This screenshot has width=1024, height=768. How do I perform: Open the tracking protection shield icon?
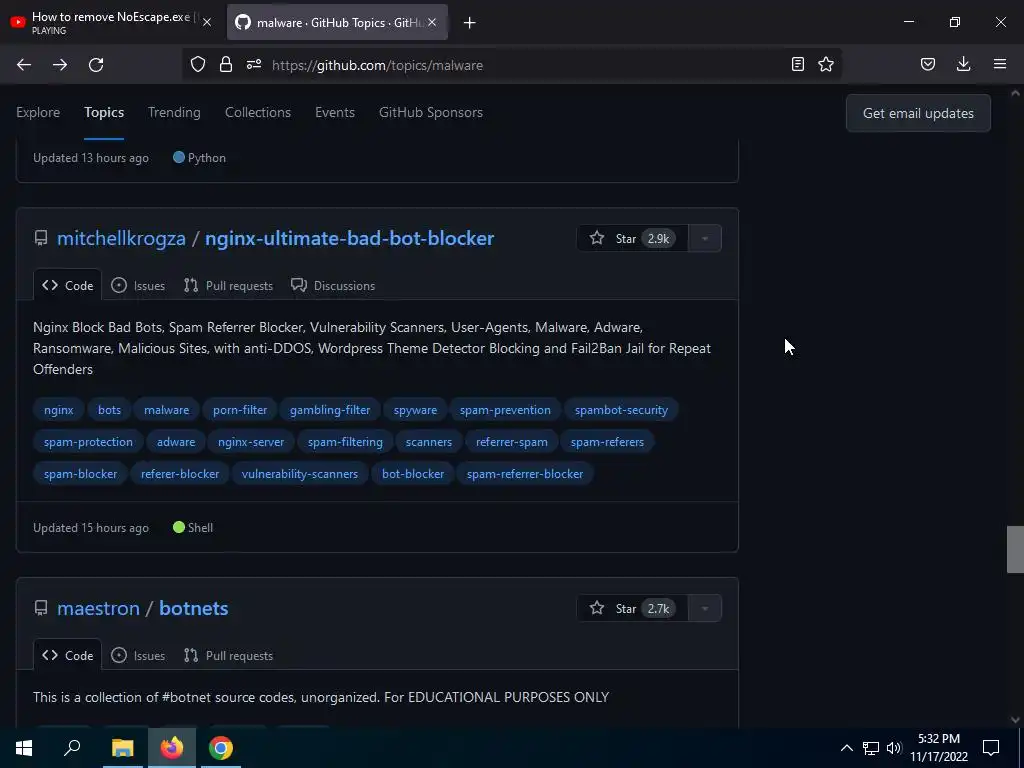198,65
